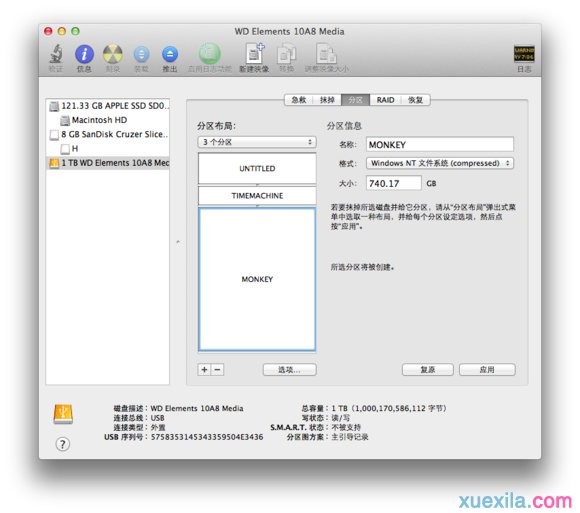The image size is (580, 513).
Task: Remove a partition with the minus button
Action: [x=218, y=369]
